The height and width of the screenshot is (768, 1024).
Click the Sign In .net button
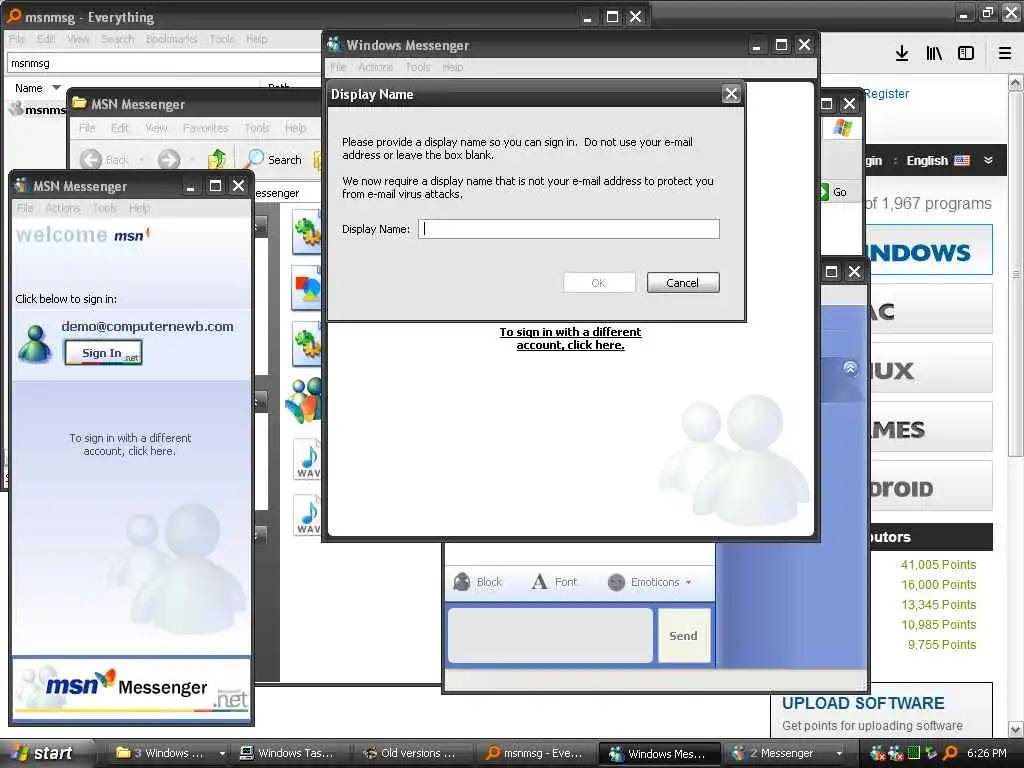tap(103, 353)
